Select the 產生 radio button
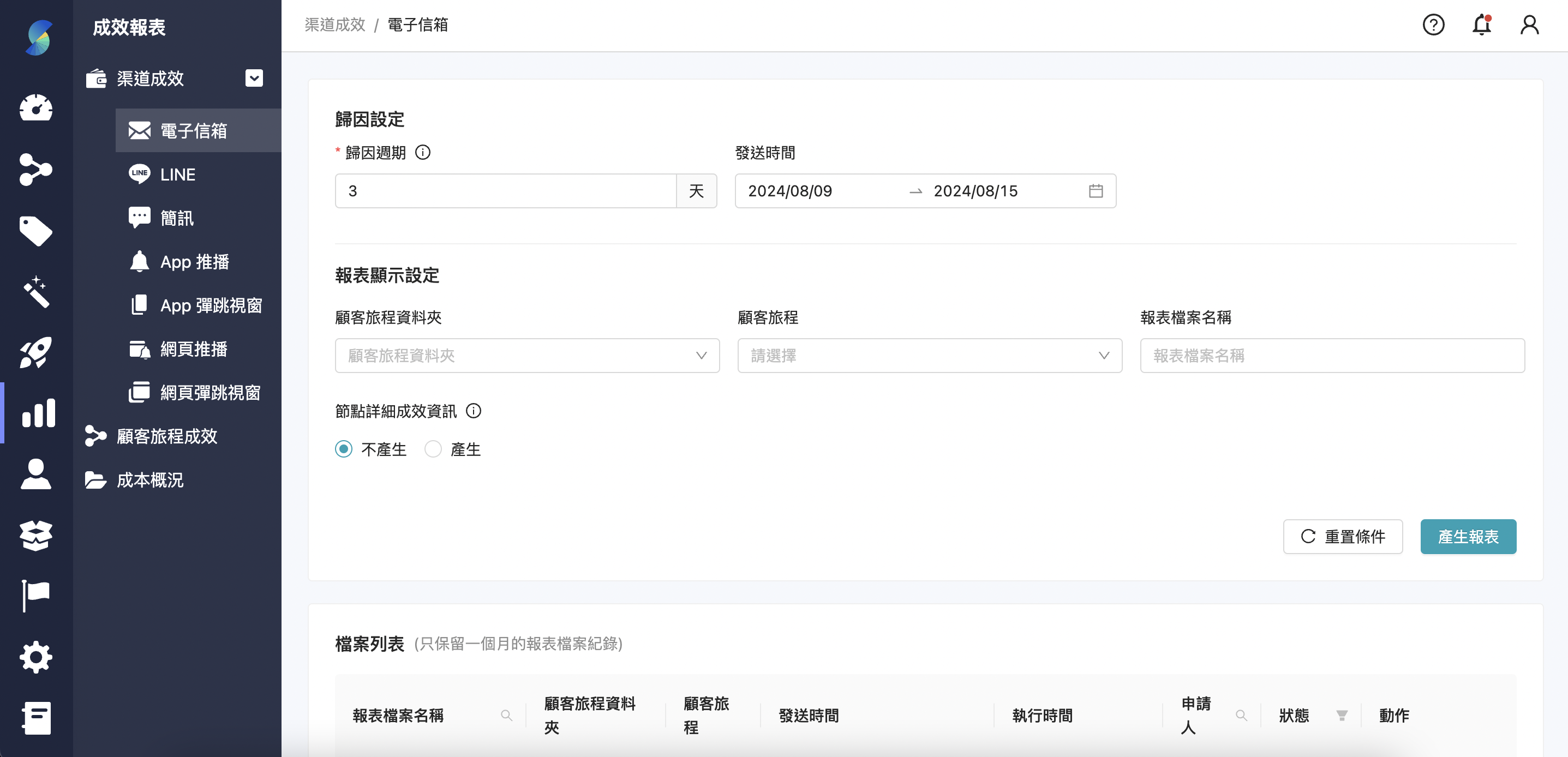This screenshot has width=1568, height=757. point(433,449)
